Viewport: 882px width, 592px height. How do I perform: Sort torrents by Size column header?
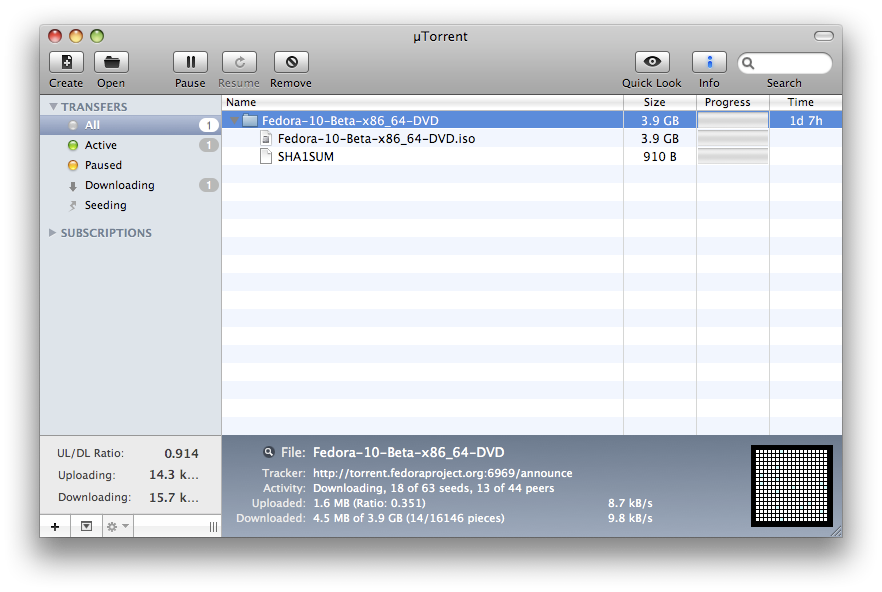coord(655,102)
